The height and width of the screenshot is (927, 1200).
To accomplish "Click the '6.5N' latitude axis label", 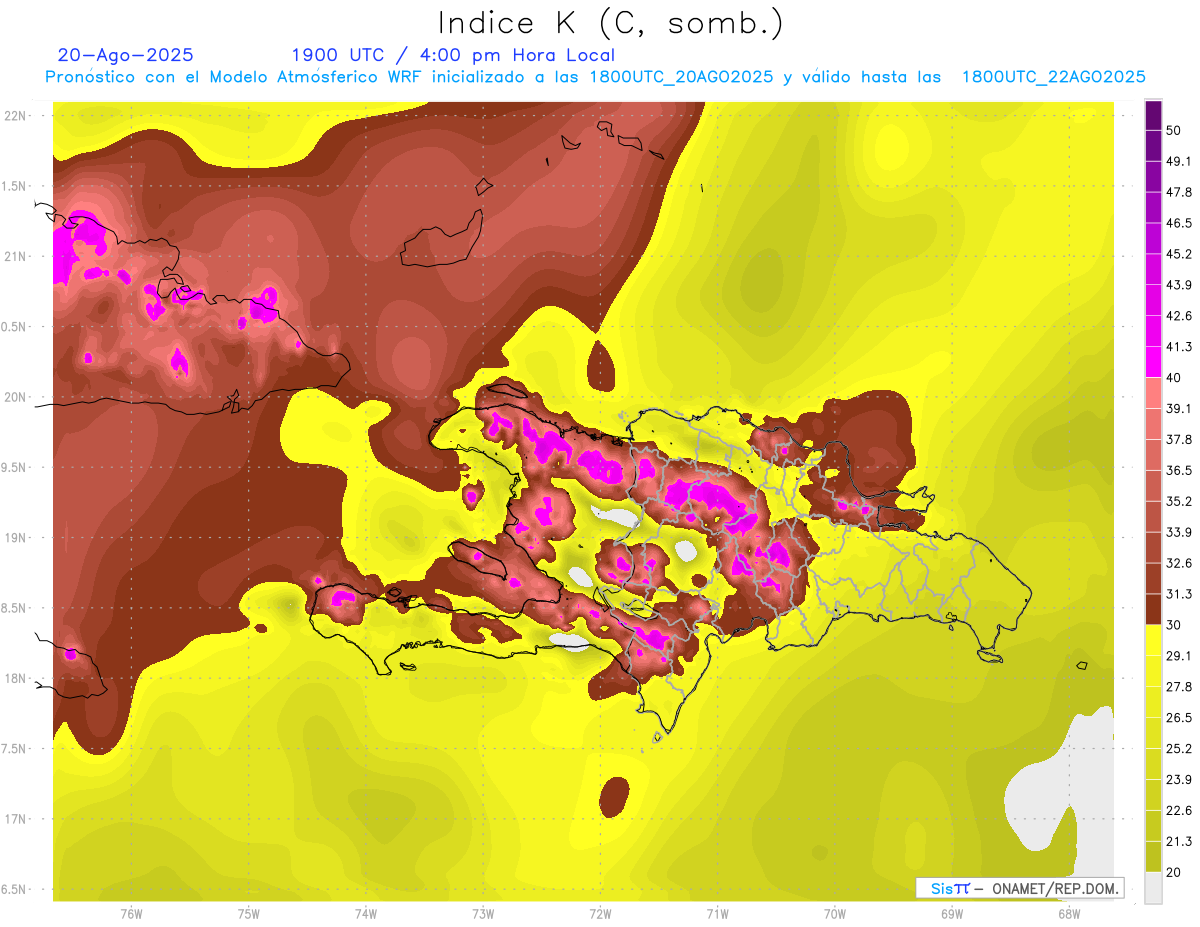I will (15, 889).
